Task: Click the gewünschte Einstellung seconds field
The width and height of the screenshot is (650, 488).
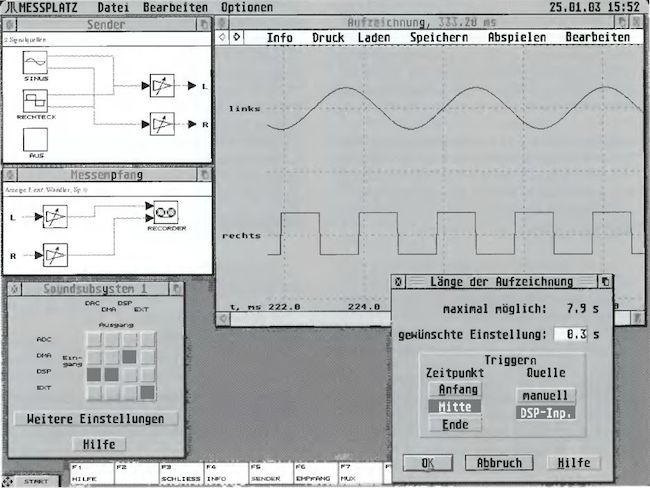Action: (568, 334)
